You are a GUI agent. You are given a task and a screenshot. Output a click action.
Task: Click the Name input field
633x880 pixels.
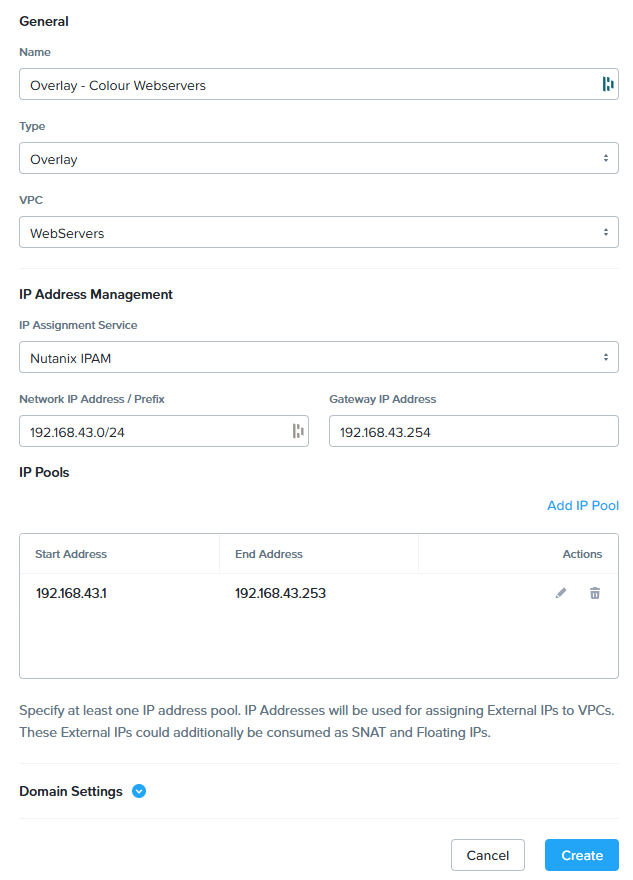tap(319, 84)
